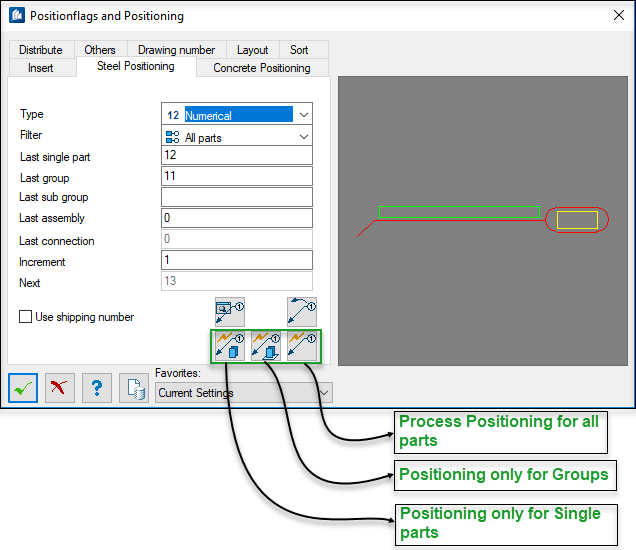The width and height of the screenshot is (636, 550).
Task: Click the yellow rectangle in preview
Action: coord(577,220)
